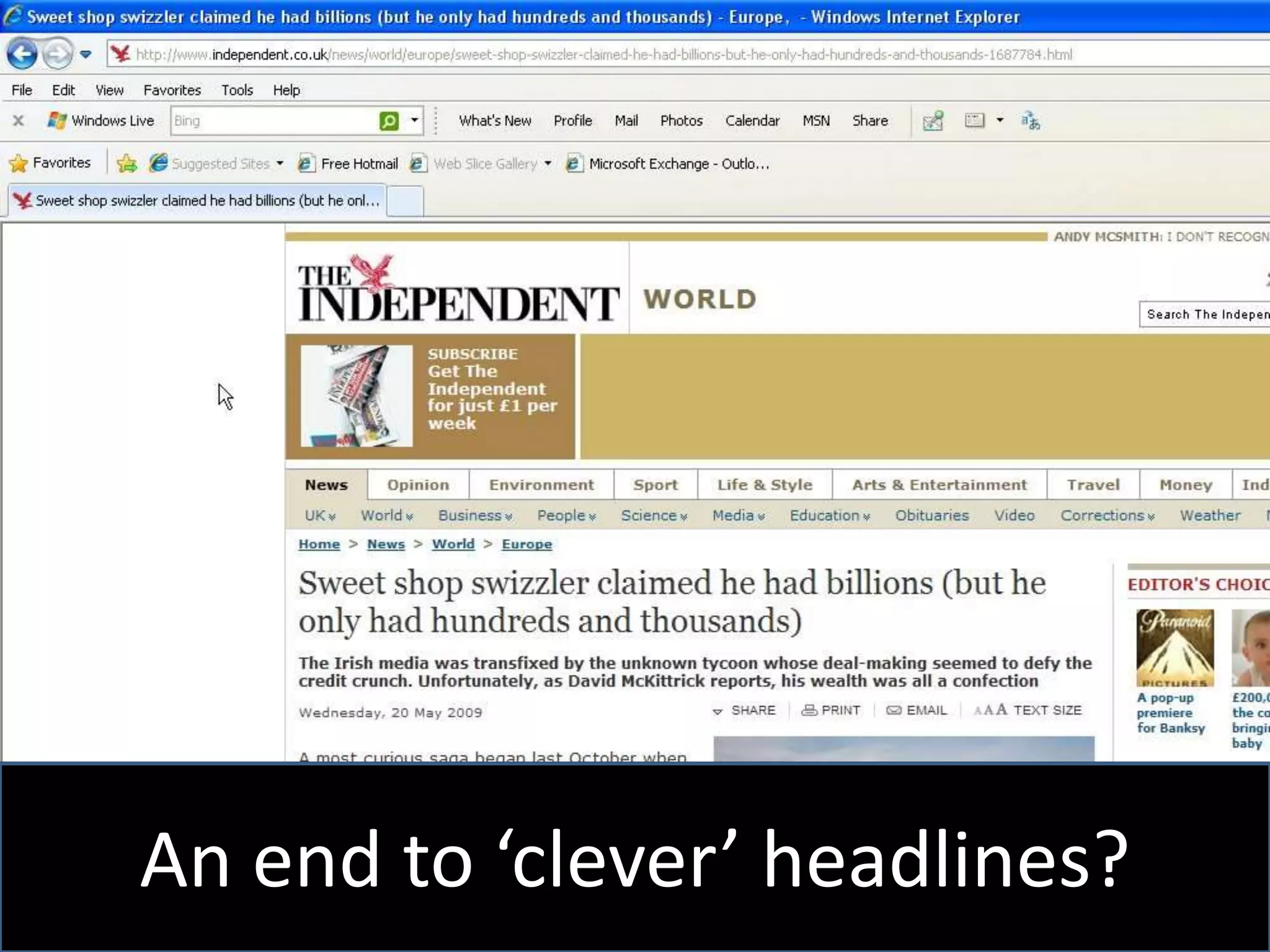This screenshot has height=952, width=1270.
Task: Open the Help menu
Action: [x=286, y=90]
